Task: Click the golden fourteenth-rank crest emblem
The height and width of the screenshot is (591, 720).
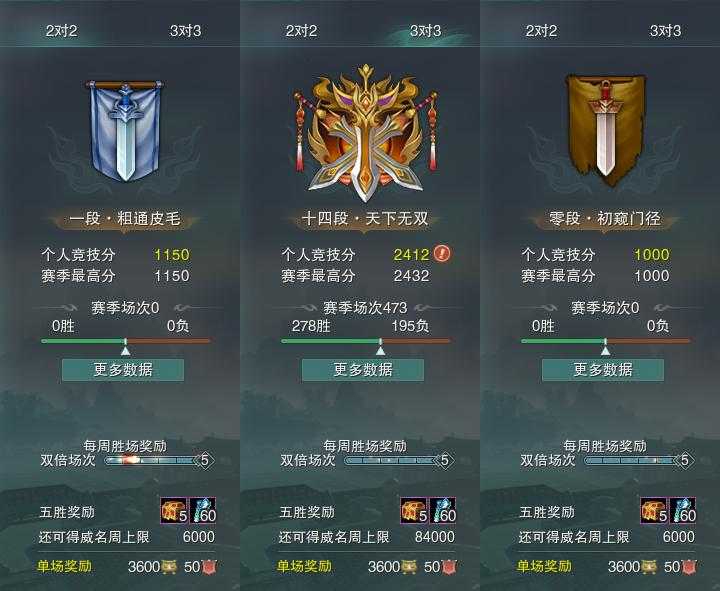Action: click(366, 133)
